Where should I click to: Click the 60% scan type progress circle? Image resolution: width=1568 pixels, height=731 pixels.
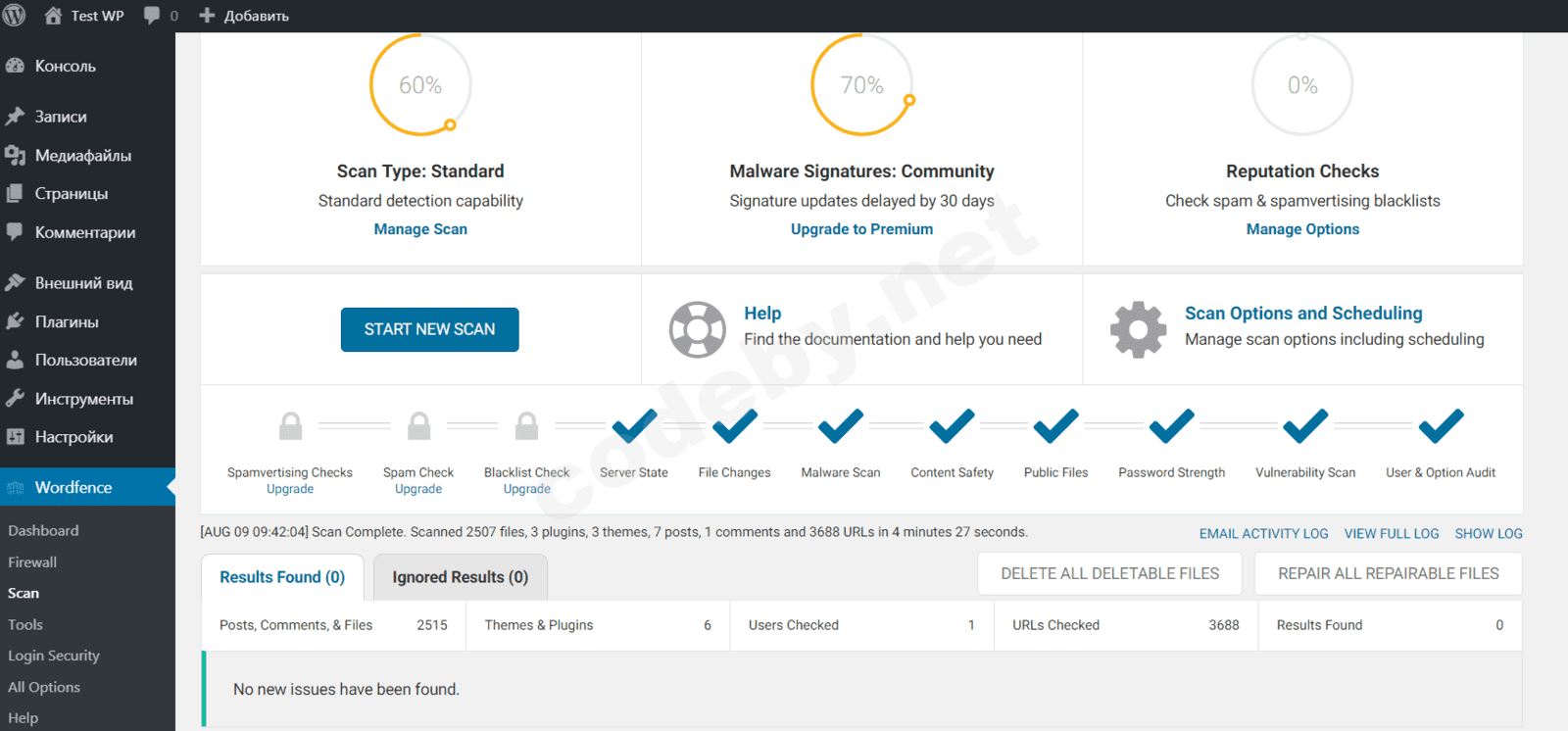(420, 85)
